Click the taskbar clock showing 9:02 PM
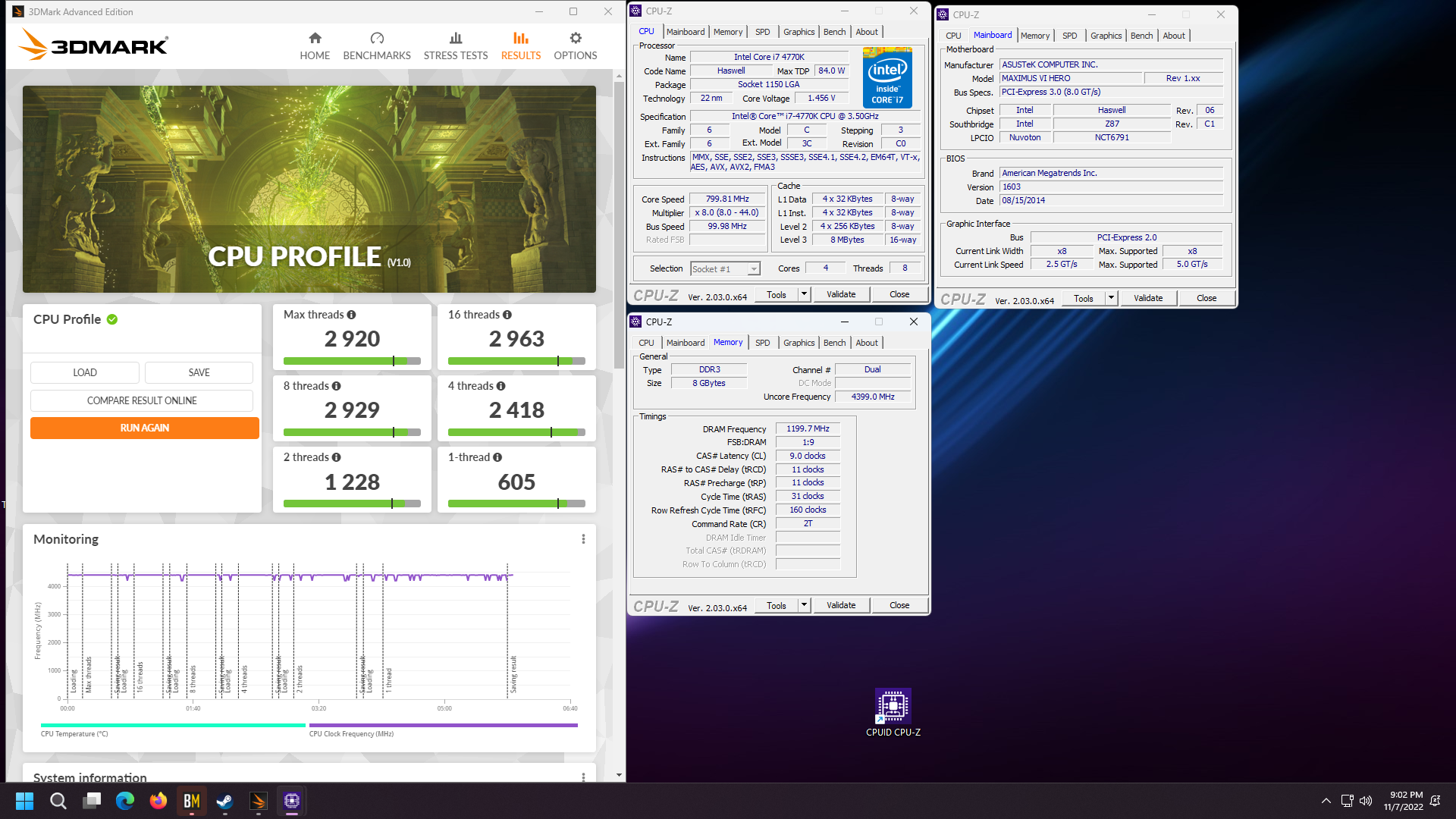 (x=1404, y=801)
